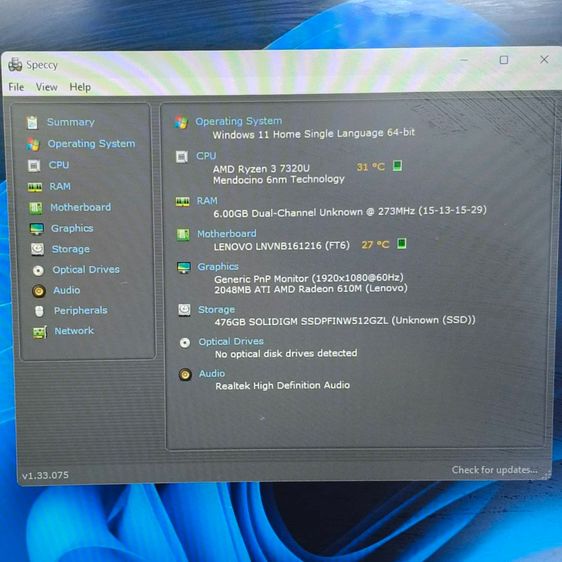562x562 pixels.
Task: Select RAM in the sidebar list
Action: [x=60, y=186]
